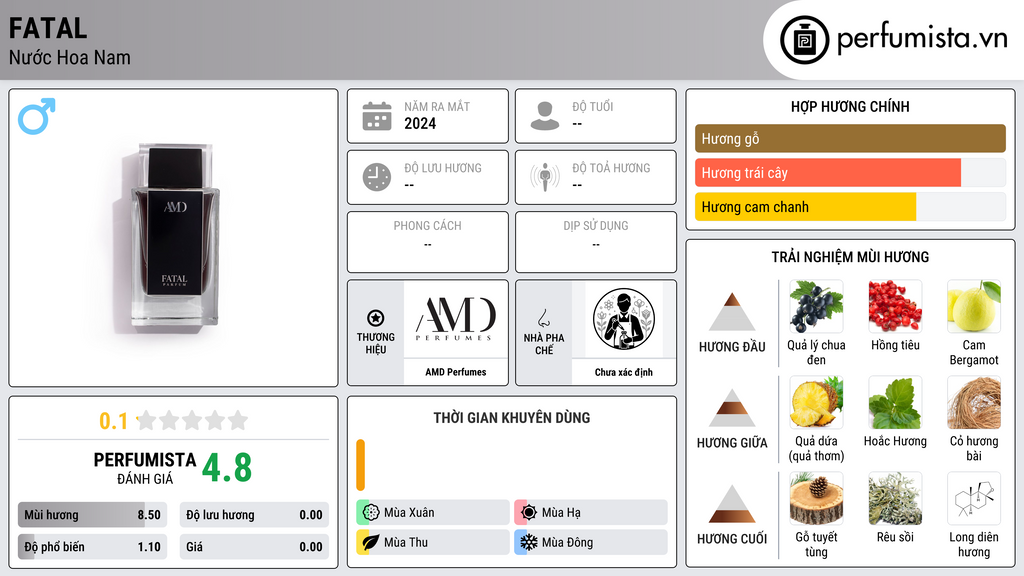Viewport: 1024px width, 576px height.
Task: Click the FATAL perfume bottle photo
Action: 175,236
